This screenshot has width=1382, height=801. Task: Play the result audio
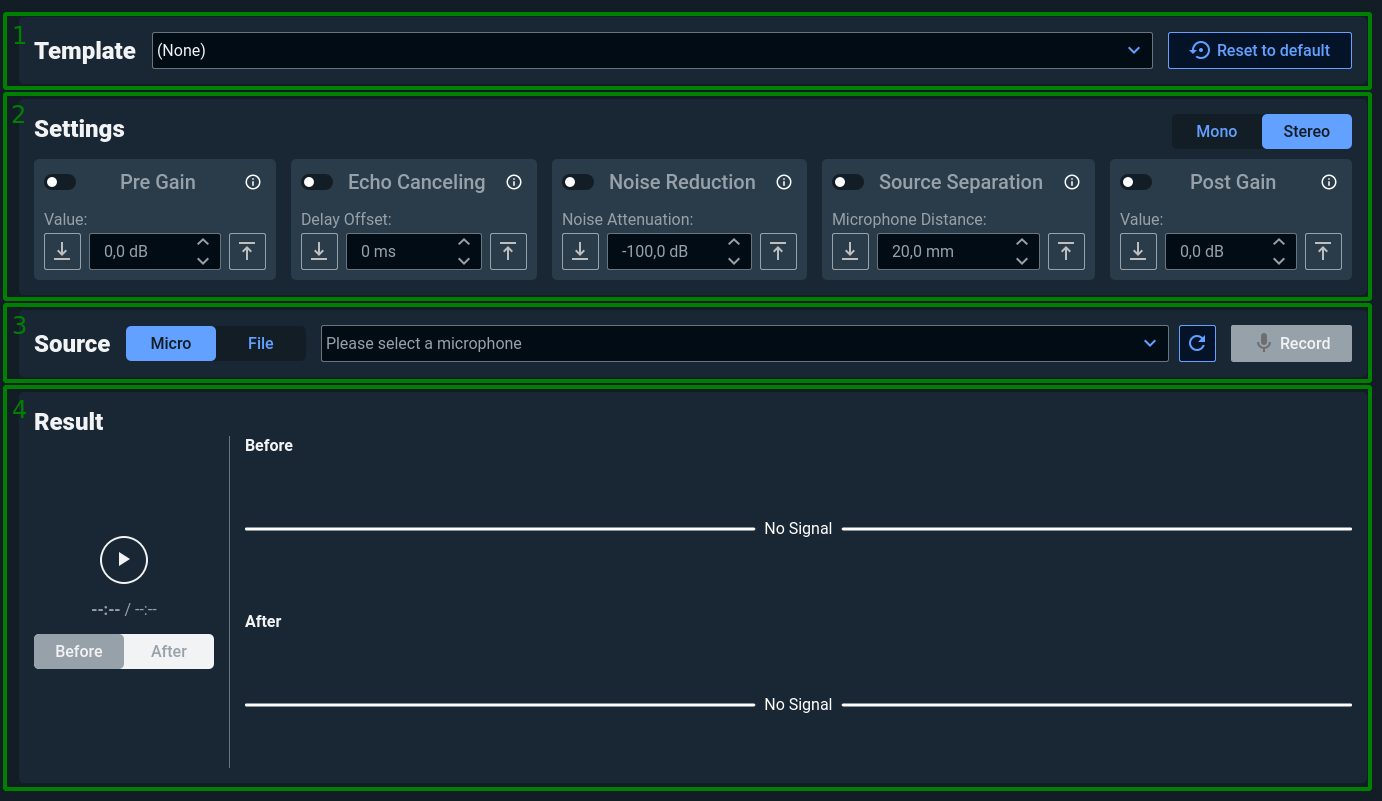coord(124,559)
